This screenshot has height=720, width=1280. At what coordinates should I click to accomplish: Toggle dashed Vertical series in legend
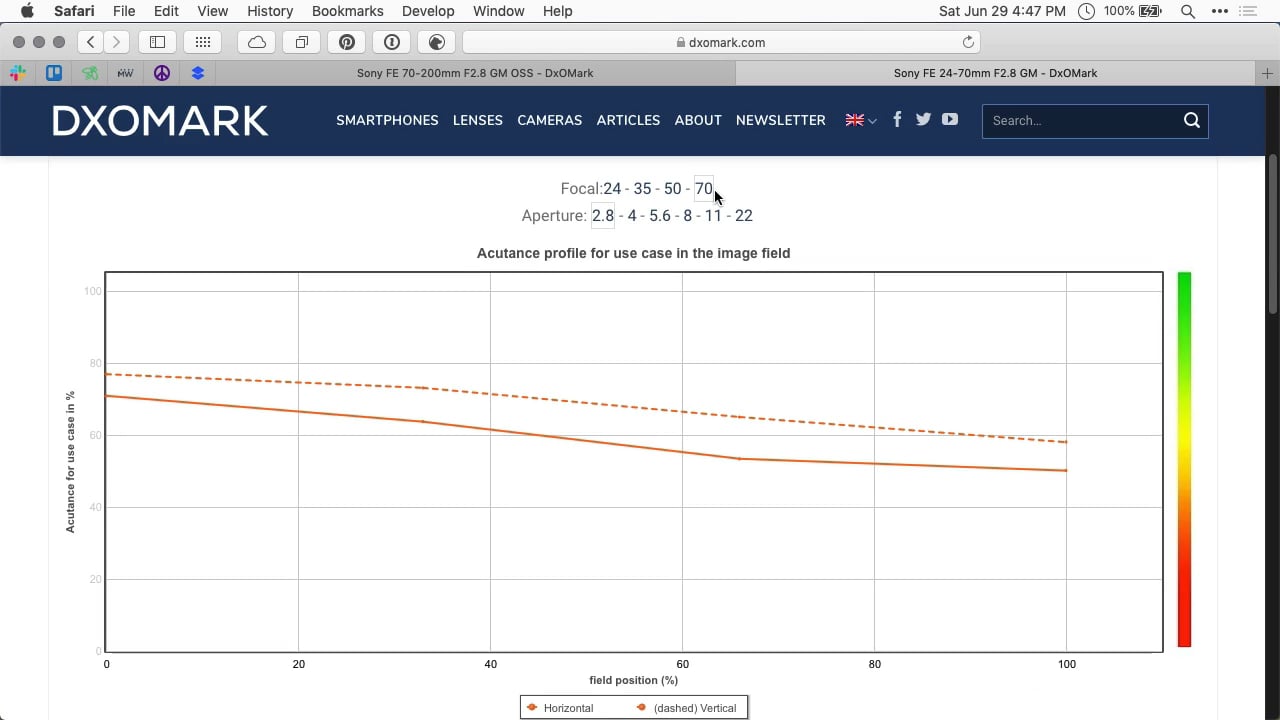point(686,708)
